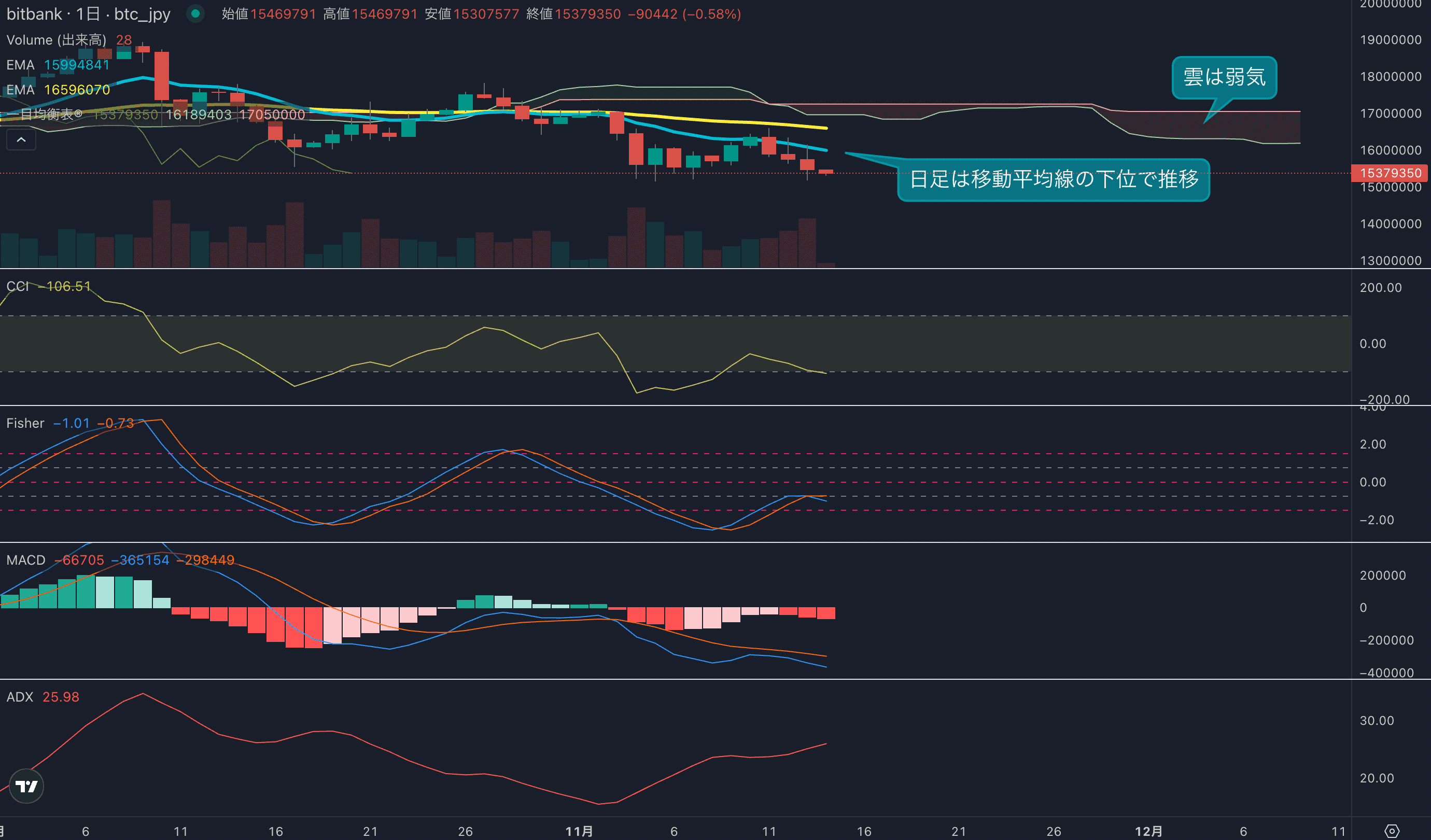1431x840 pixels.
Task: Click the CCI indicator label
Action: 18,286
